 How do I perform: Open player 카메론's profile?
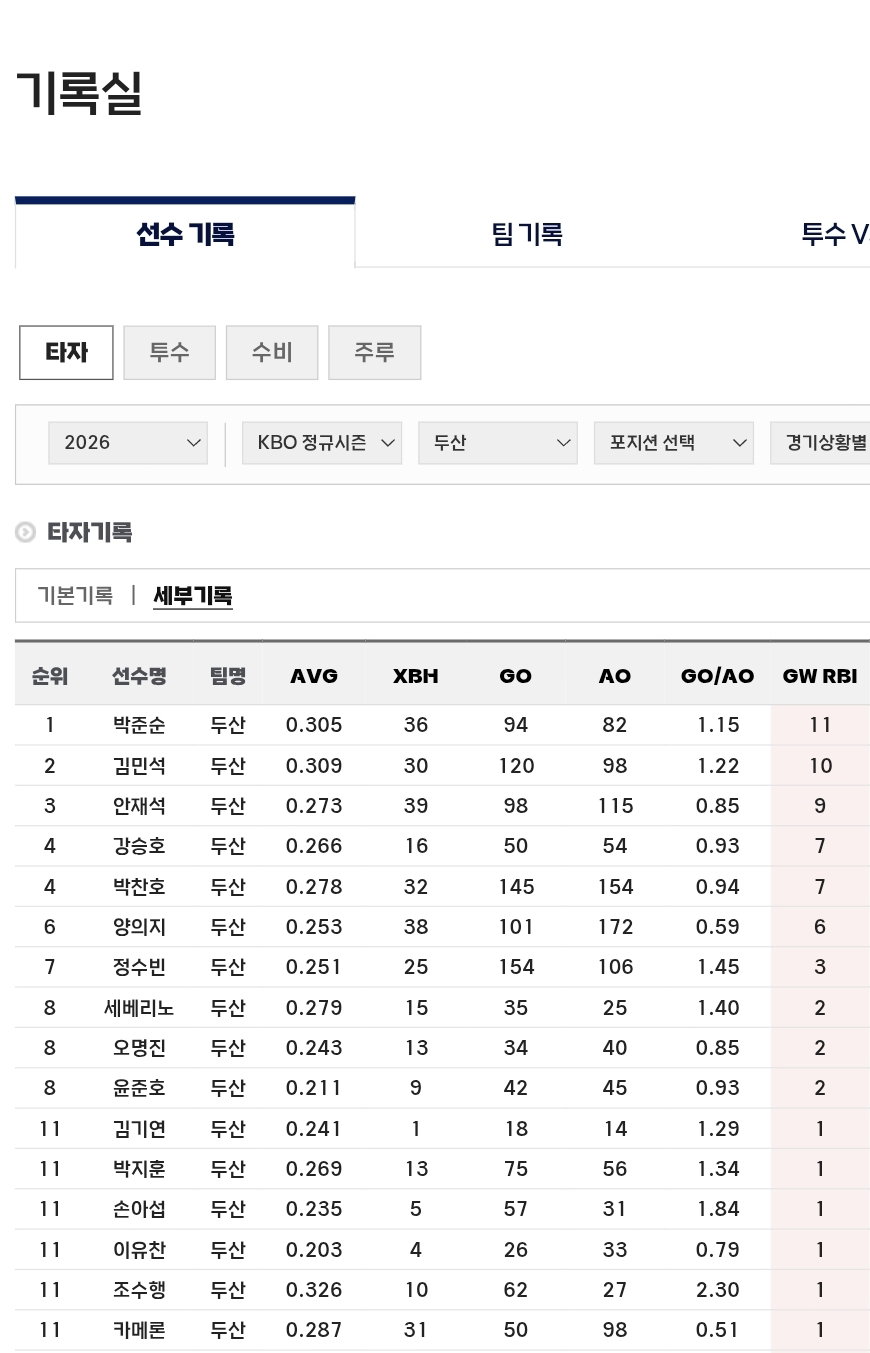pyautogui.click(x=139, y=1330)
